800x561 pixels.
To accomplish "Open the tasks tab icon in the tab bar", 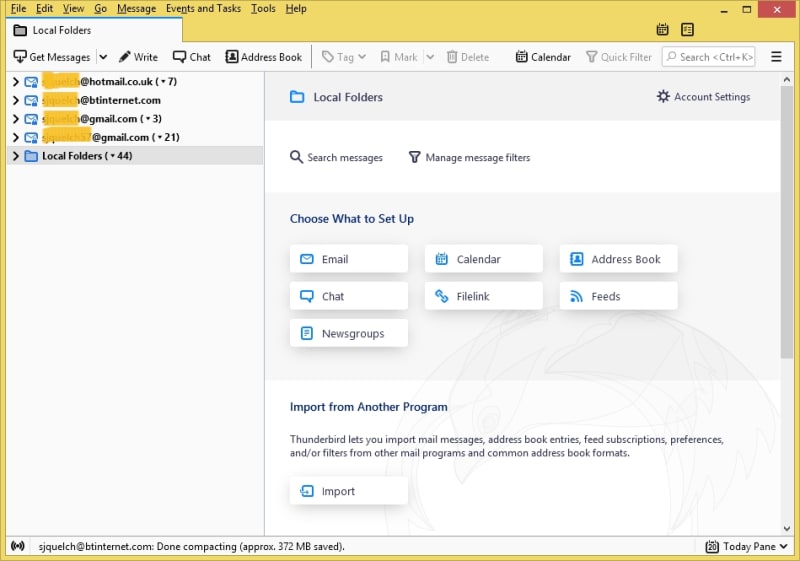I will pyautogui.click(x=687, y=30).
